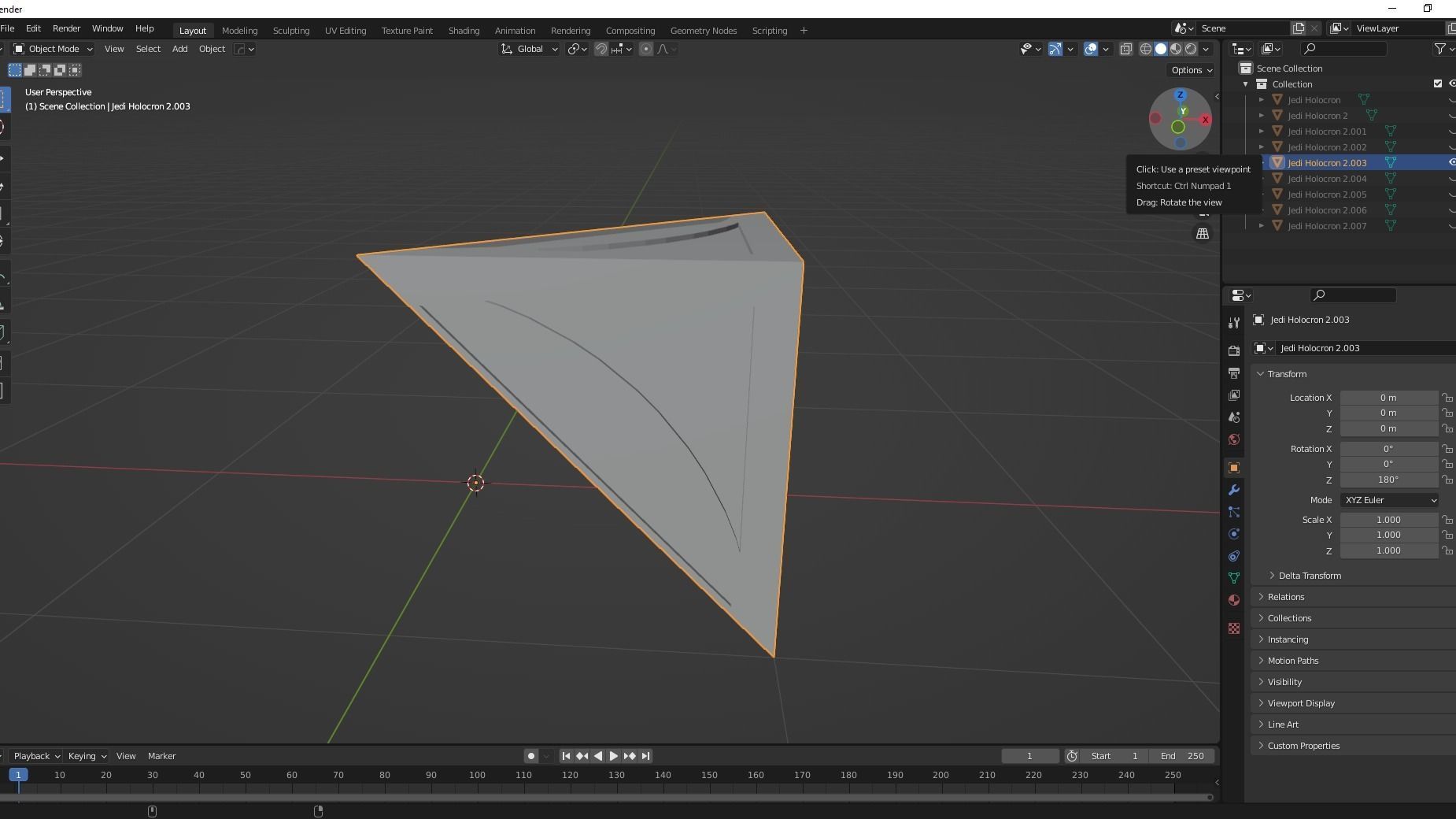Select Jedi Holocron 2.005 in outliner
The width and height of the screenshot is (1456, 819).
(1326, 195)
